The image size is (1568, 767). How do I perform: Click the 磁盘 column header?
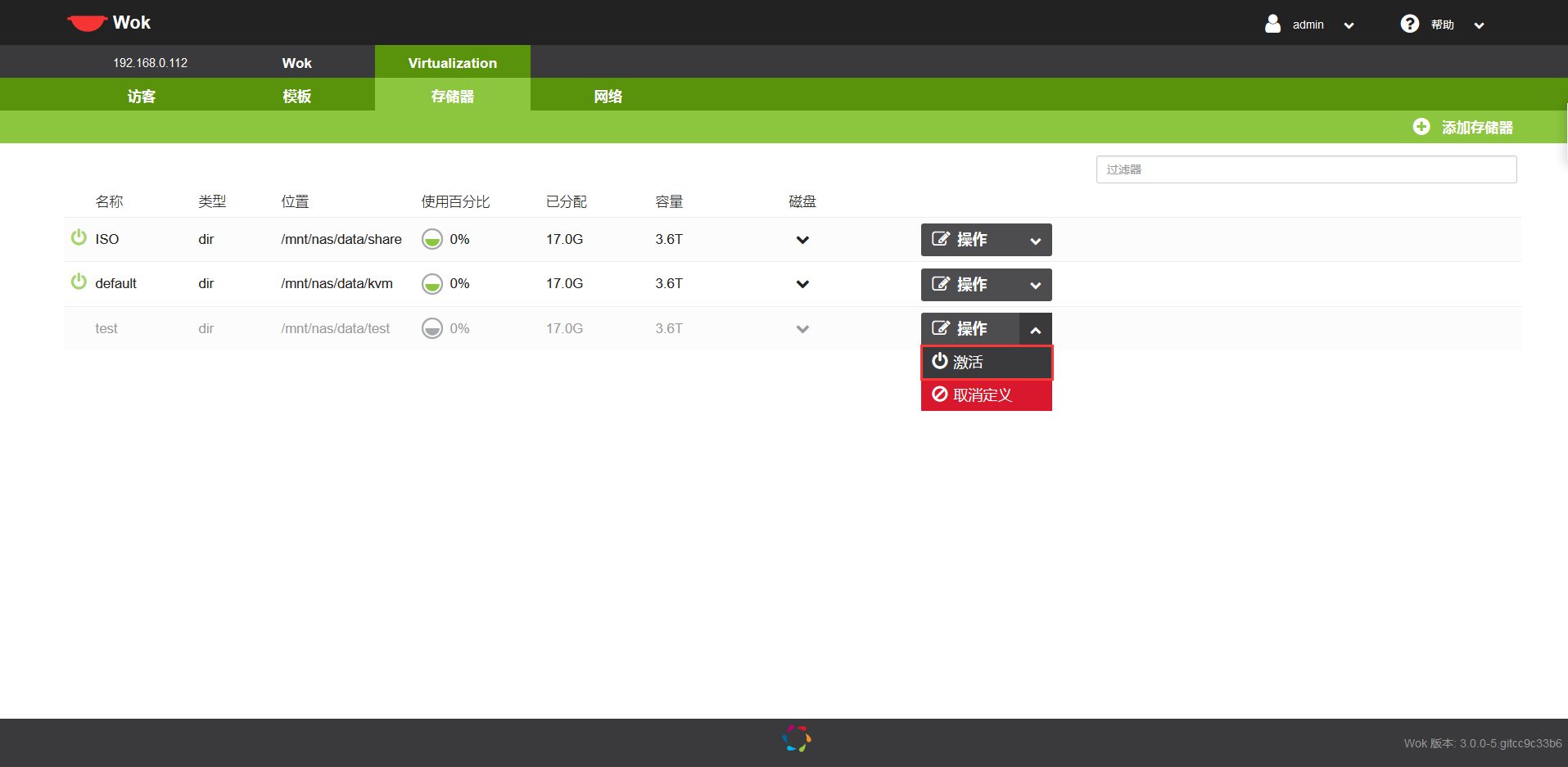pyautogui.click(x=802, y=201)
